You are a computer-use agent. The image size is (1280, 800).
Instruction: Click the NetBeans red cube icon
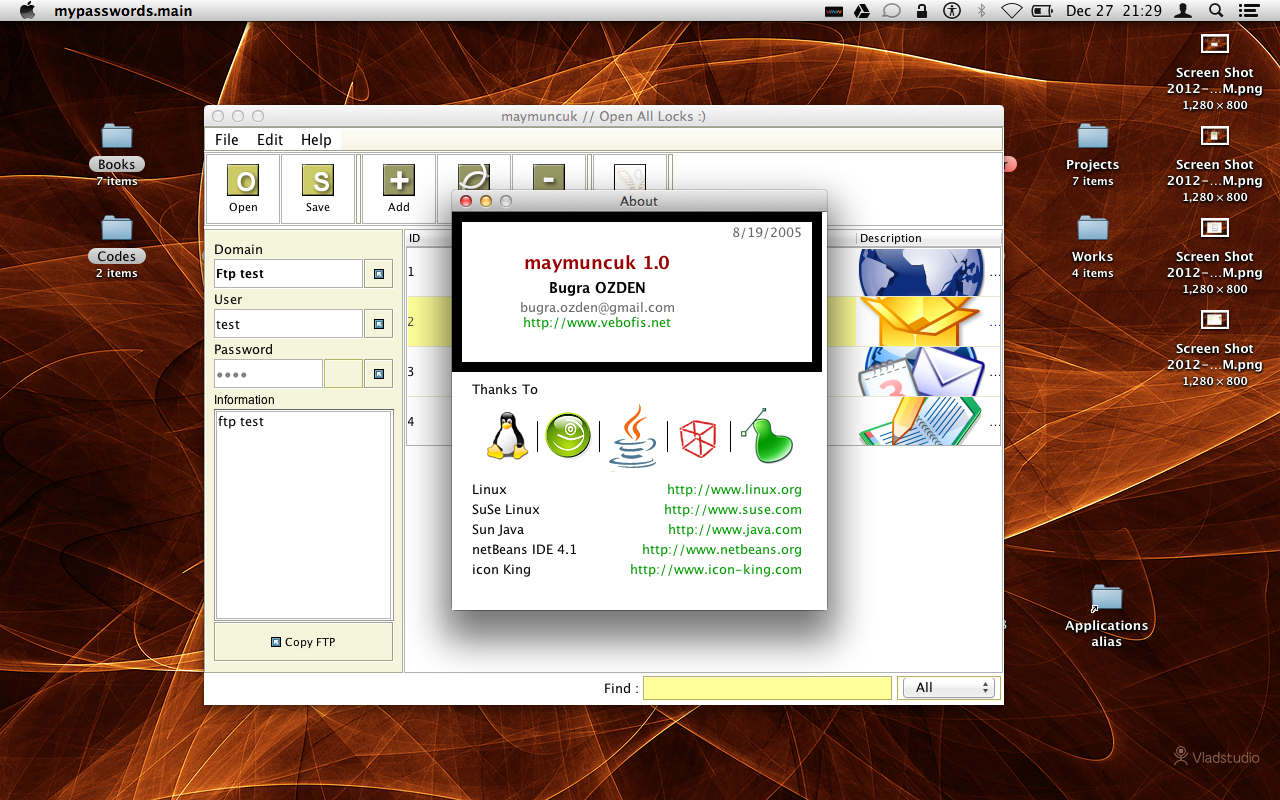point(698,438)
